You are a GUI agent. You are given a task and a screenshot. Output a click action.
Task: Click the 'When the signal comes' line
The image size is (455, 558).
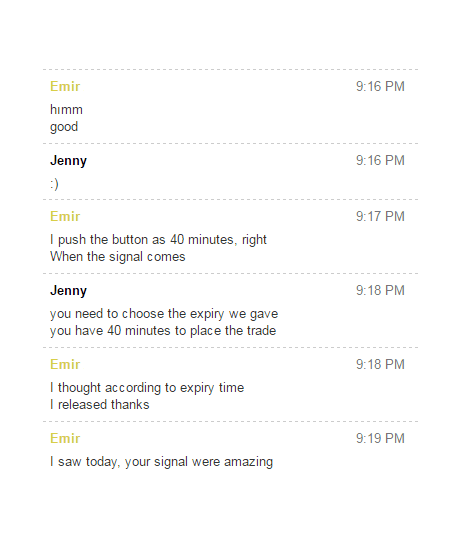point(118,257)
